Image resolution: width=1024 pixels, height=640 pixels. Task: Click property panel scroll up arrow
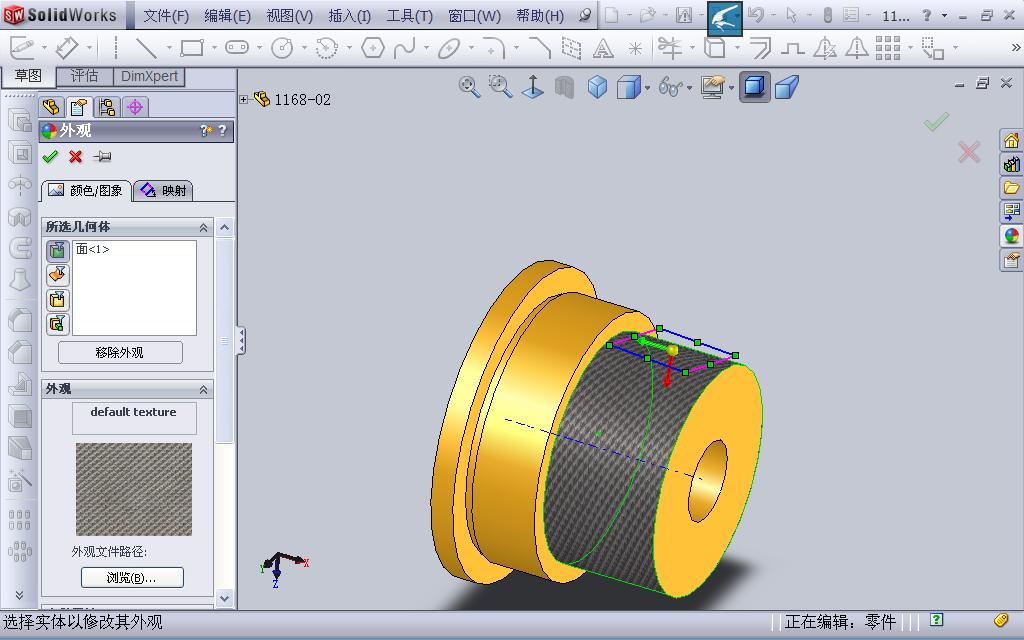coord(225,227)
